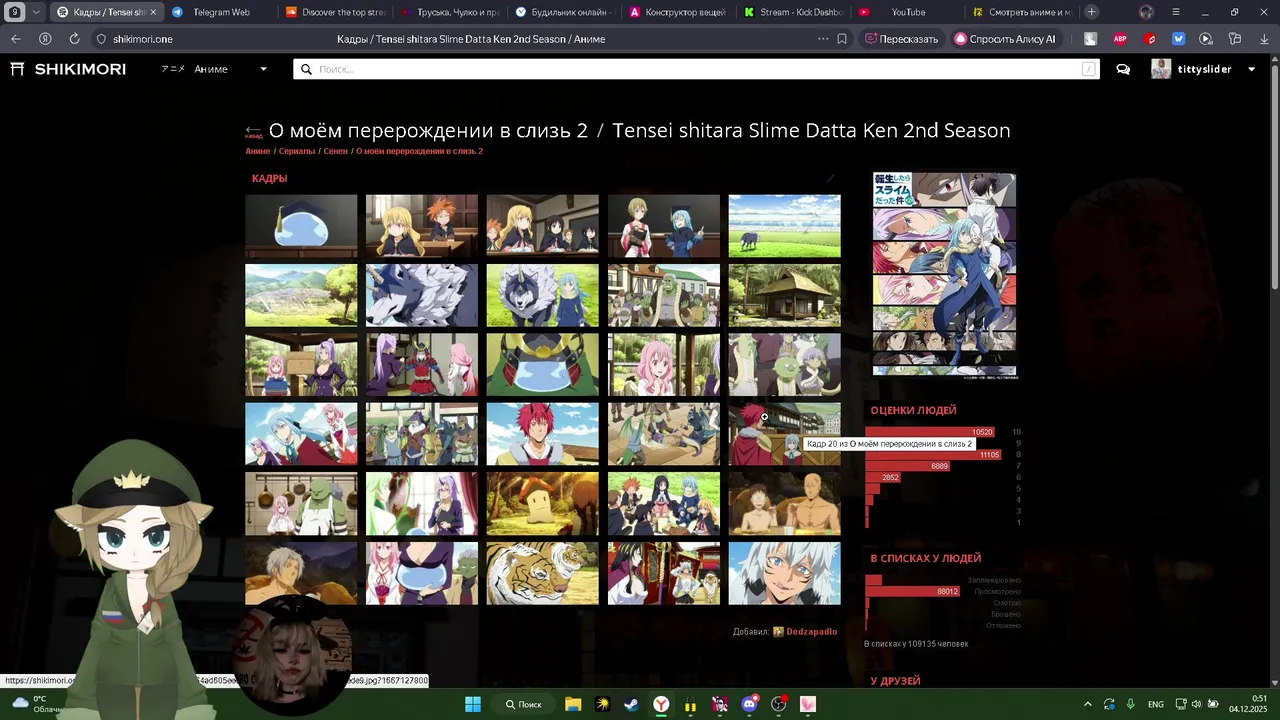Open the Japanese-style wooden house screenshot
This screenshot has height=720, width=1280.
click(784, 295)
